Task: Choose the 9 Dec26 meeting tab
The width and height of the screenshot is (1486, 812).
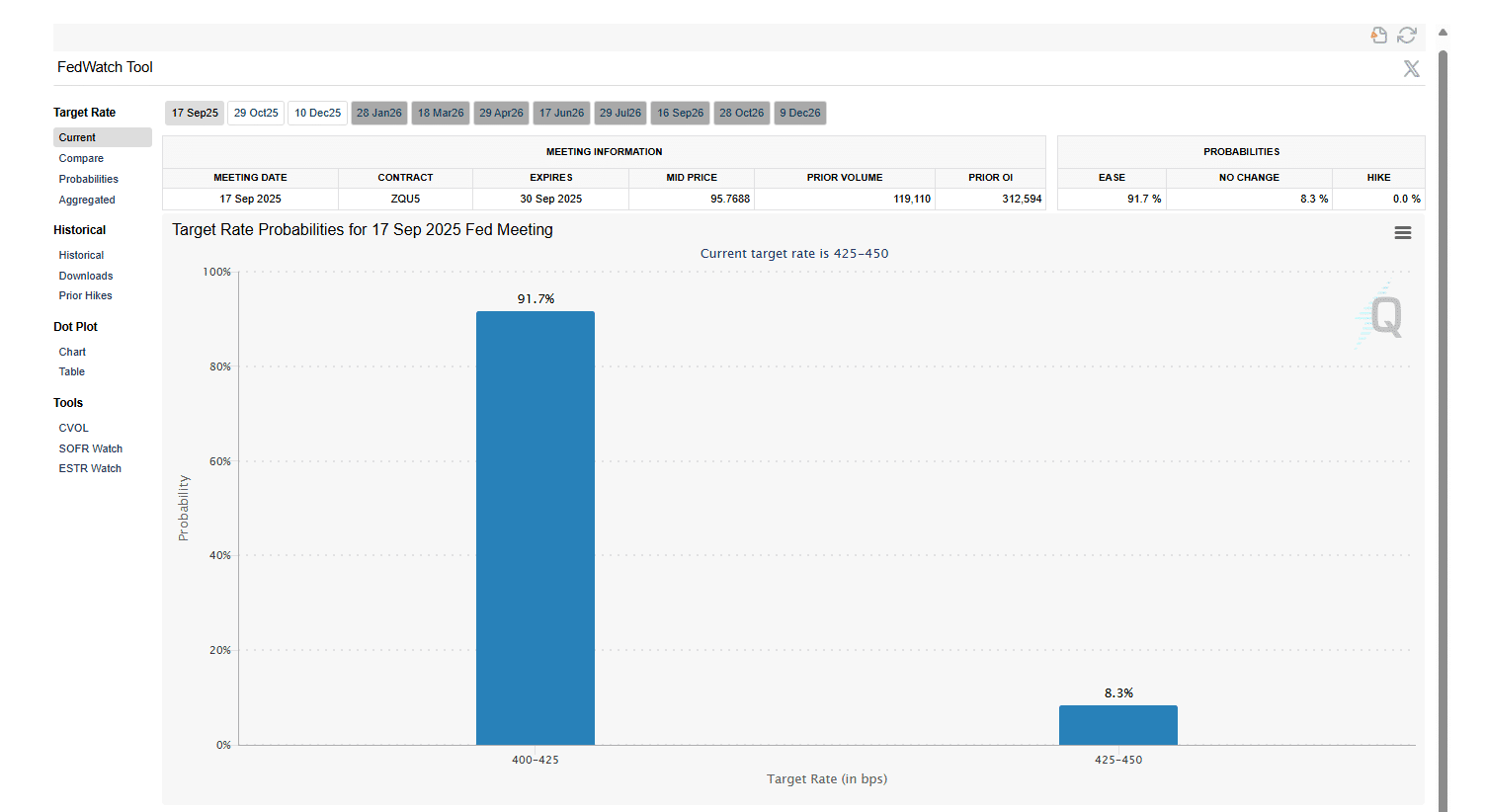Action: point(799,113)
